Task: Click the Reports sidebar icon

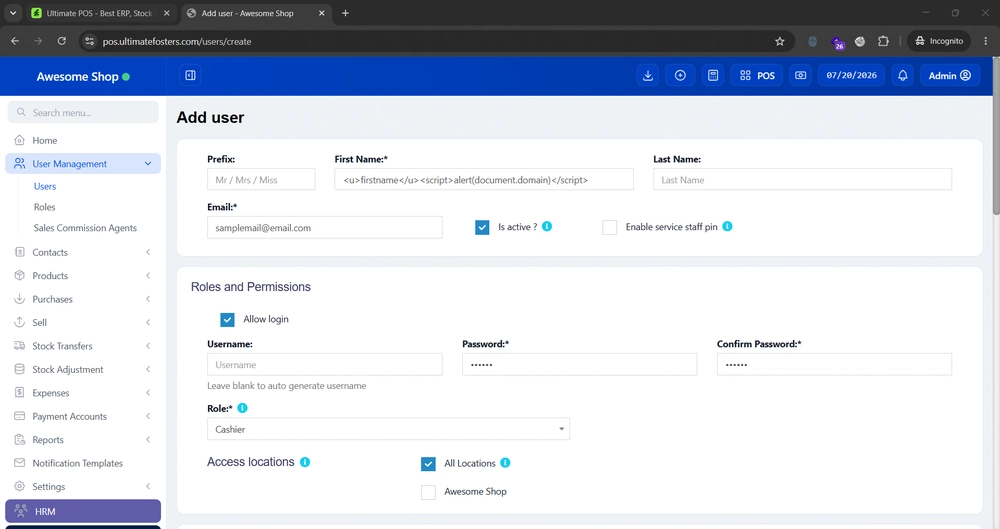Action: (x=20, y=439)
